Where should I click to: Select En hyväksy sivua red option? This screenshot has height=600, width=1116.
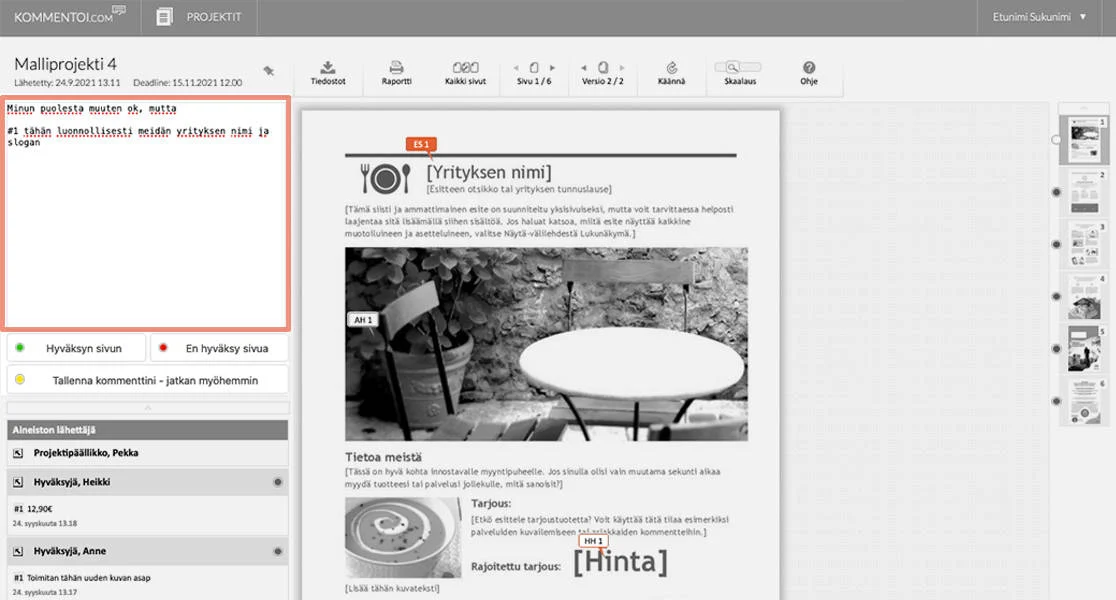(219, 348)
